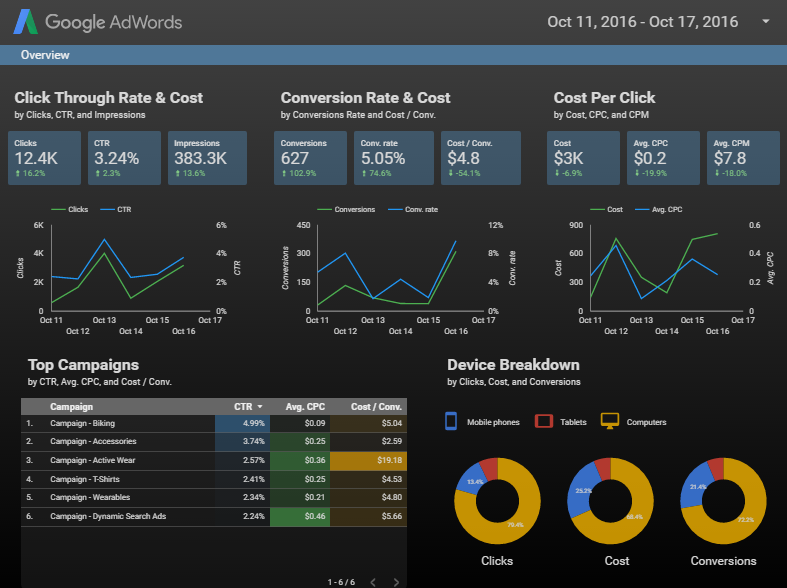Select the Campaign - T-Shirts row
Screen dimensions: 787x588
214,479
